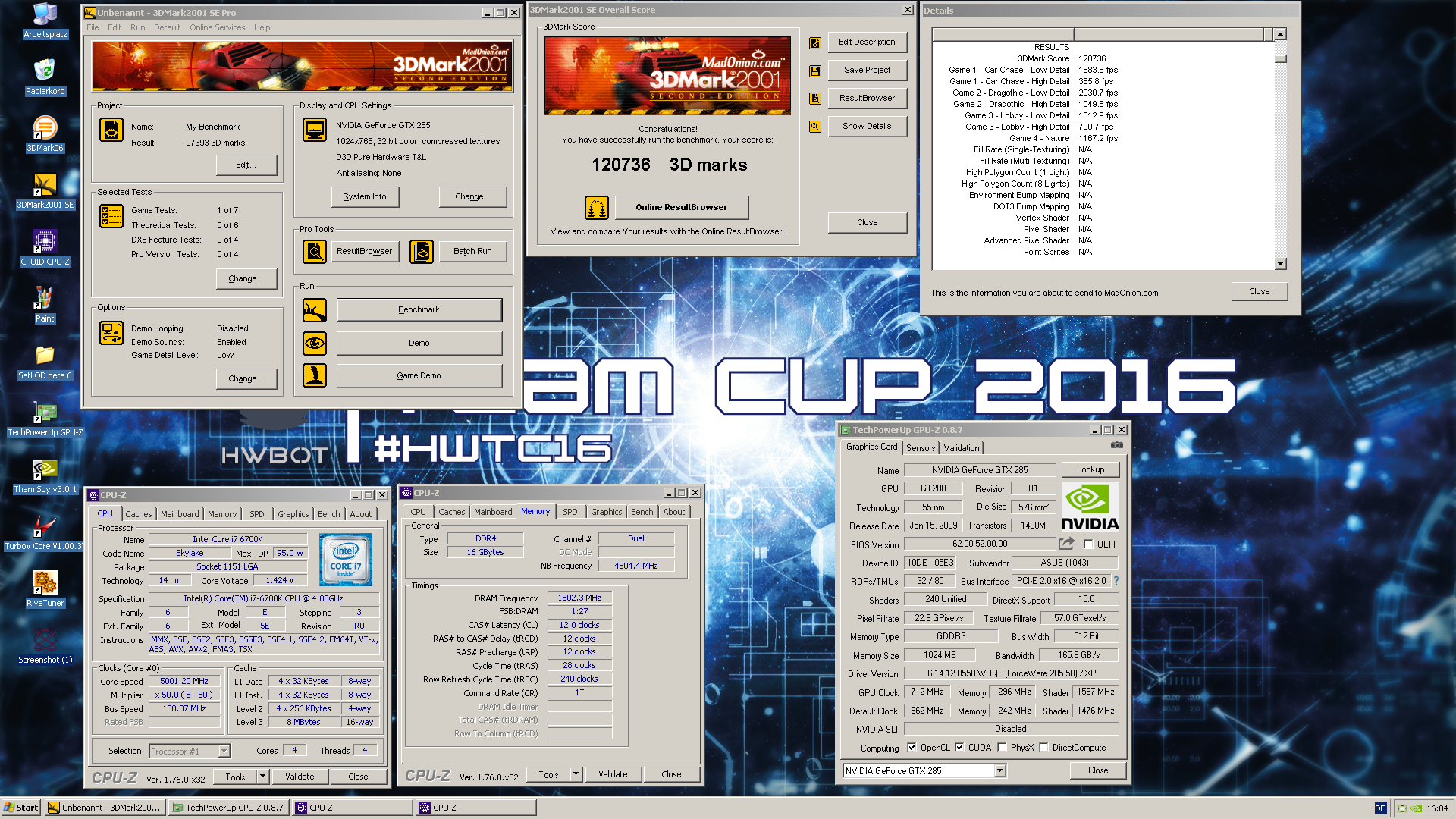Viewport: 1456px width, 819px height.
Task: Open the Arbeitsplatz desktop icon
Action: 45,20
